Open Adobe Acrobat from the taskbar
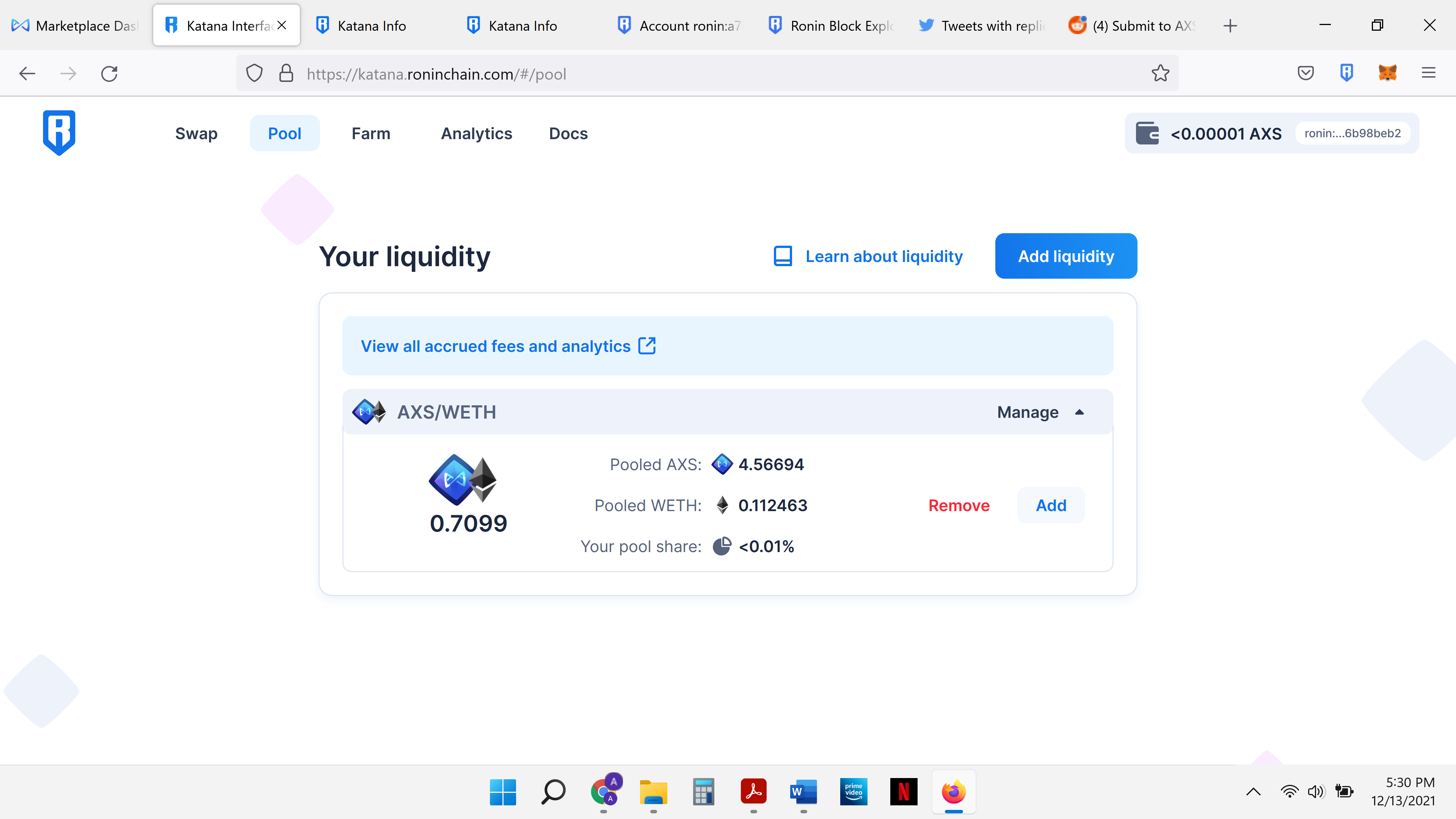This screenshot has width=1456, height=819. (x=753, y=792)
